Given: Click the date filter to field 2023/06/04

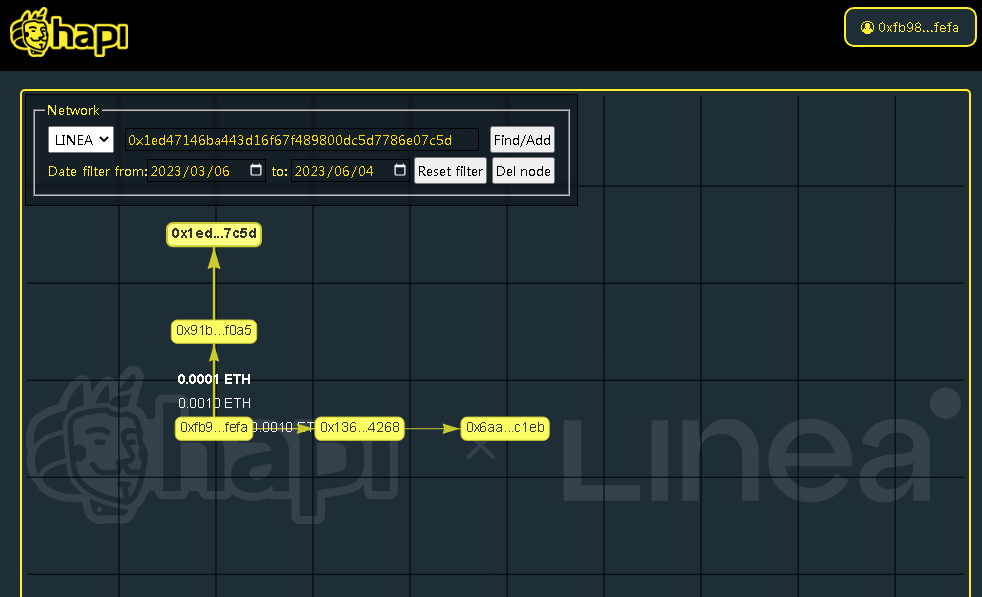Looking at the screenshot, I should (350, 171).
